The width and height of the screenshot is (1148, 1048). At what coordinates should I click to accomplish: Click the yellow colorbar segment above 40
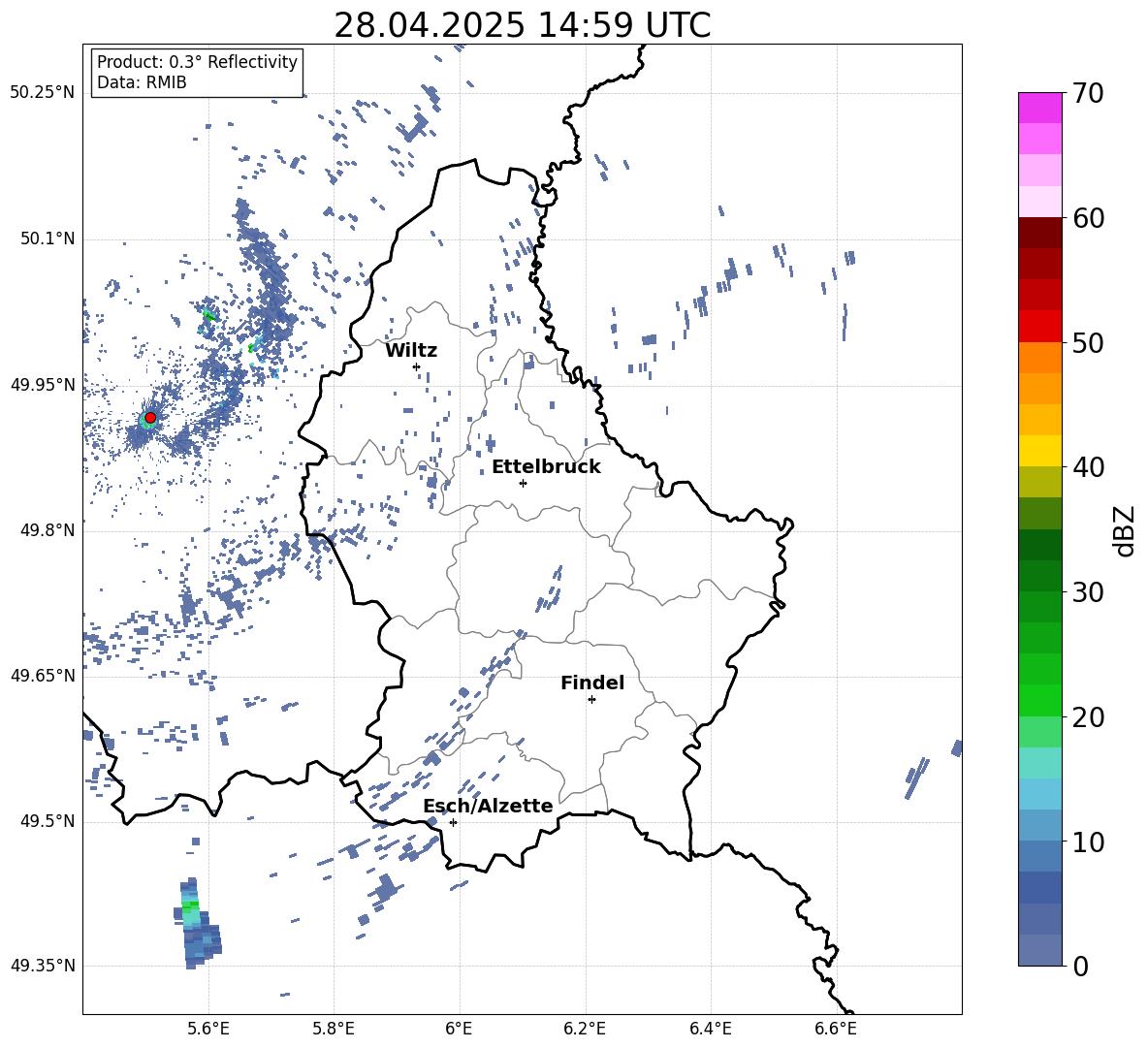[1039, 451]
